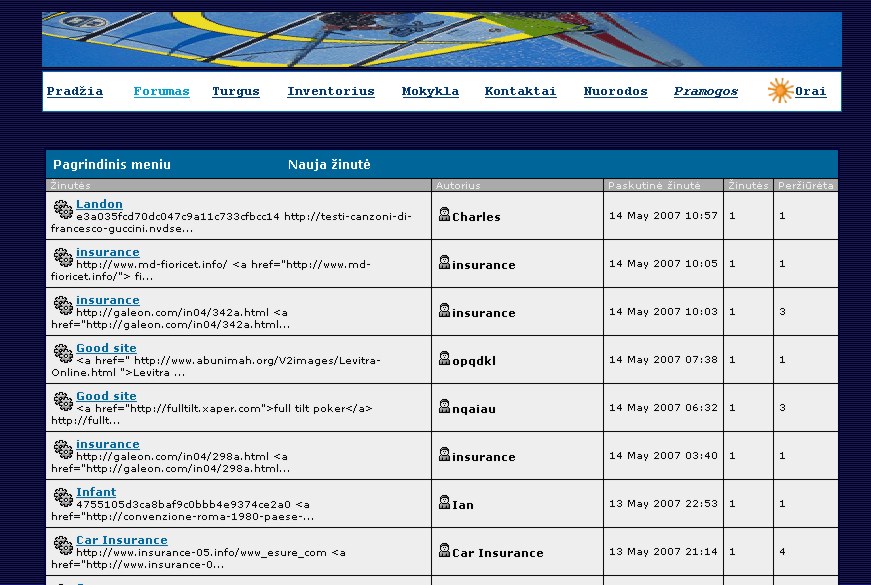Screen dimensions: 871x585
Task: Click author name opqdkl
Action: (x=474, y=361)
